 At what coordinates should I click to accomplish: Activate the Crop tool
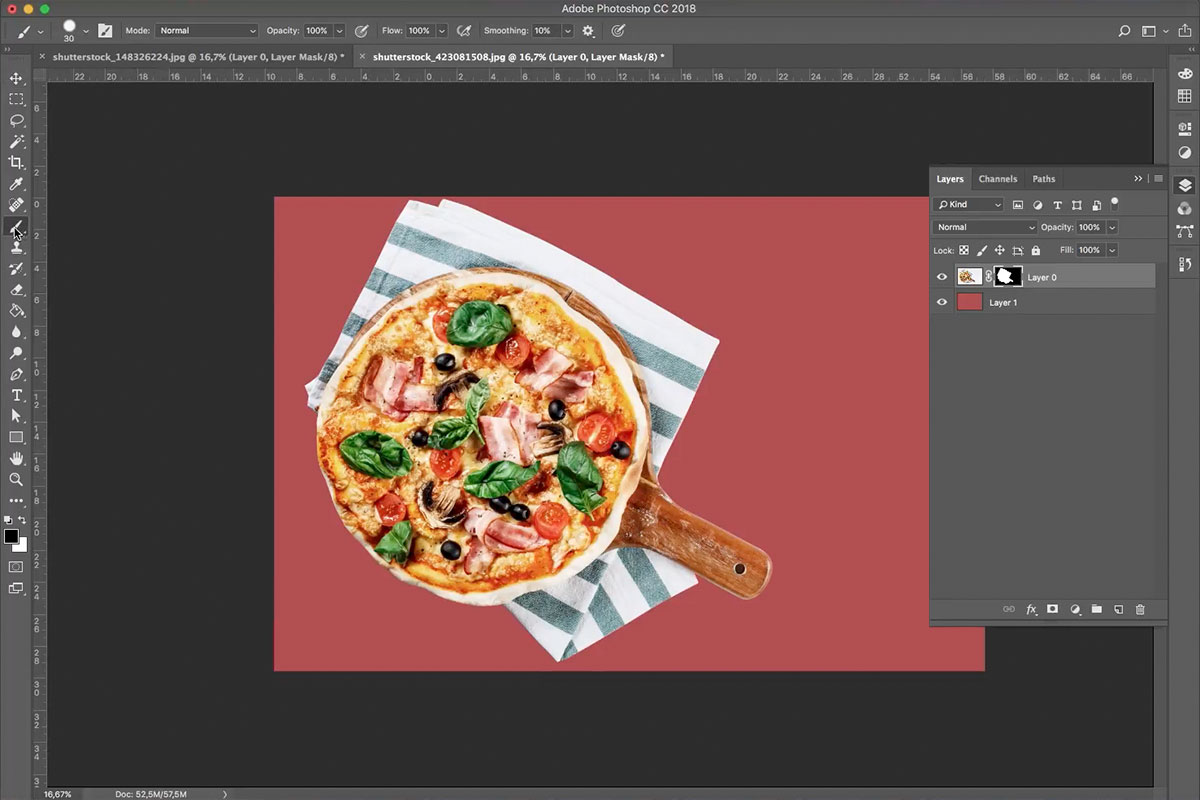coord(14,163)
